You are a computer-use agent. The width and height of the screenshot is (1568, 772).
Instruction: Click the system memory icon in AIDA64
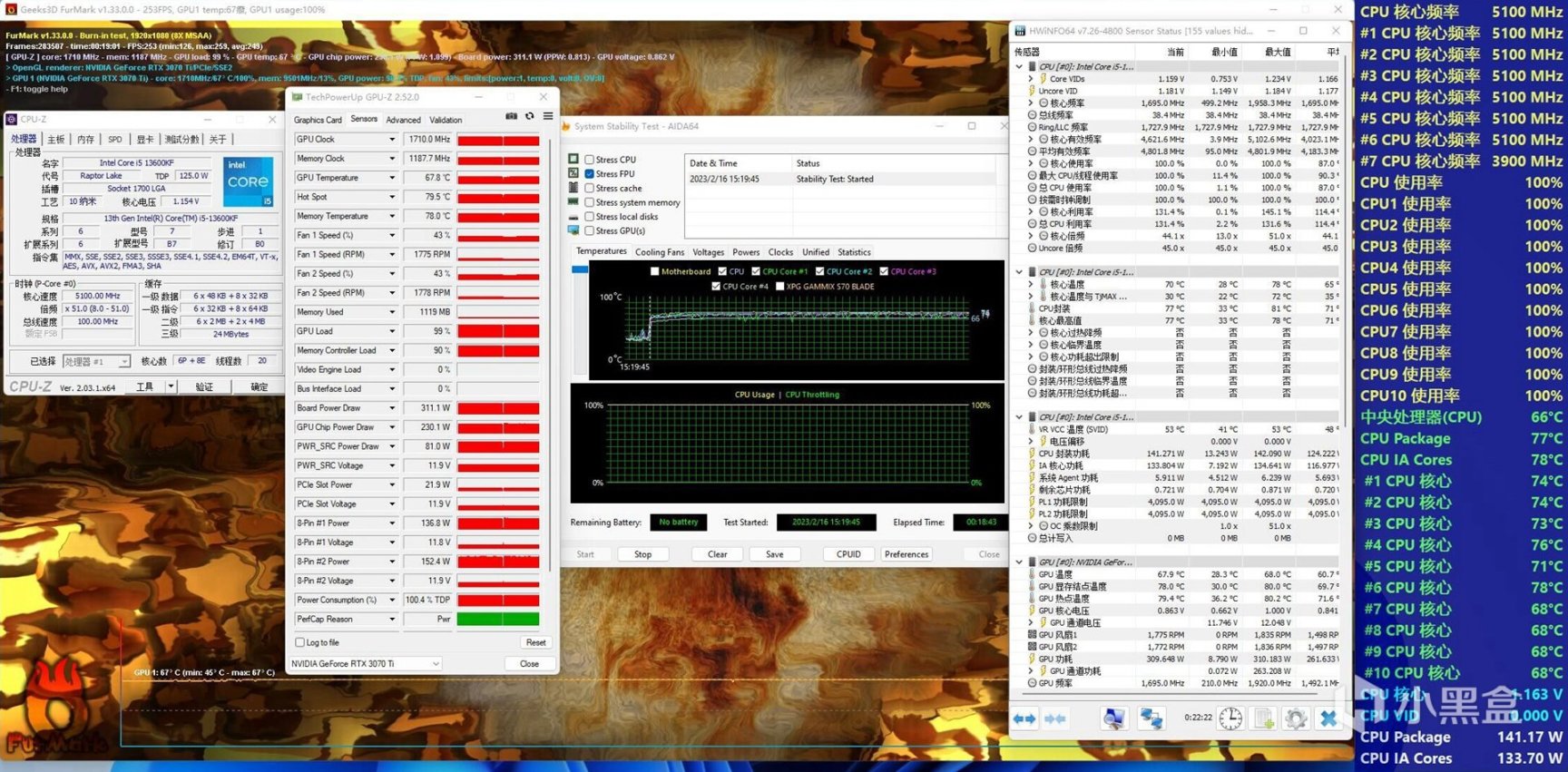pos(573,202)
